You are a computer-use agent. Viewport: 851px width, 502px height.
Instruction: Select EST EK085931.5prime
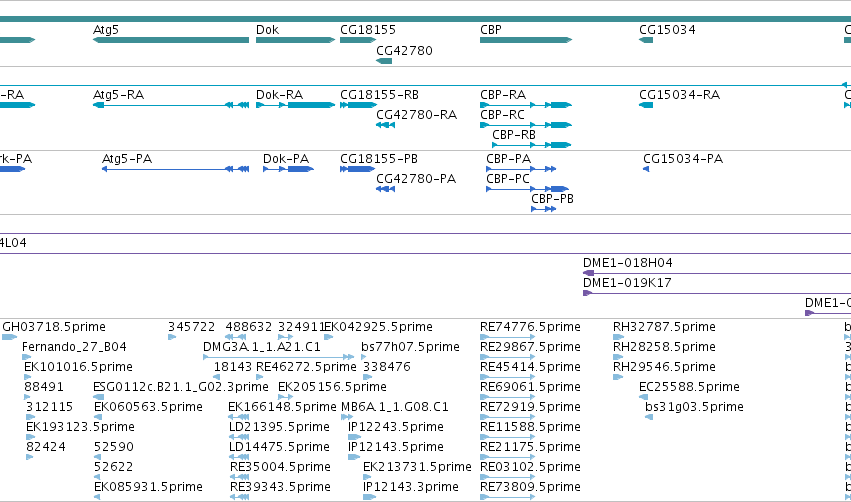click(x=98, y=498)
